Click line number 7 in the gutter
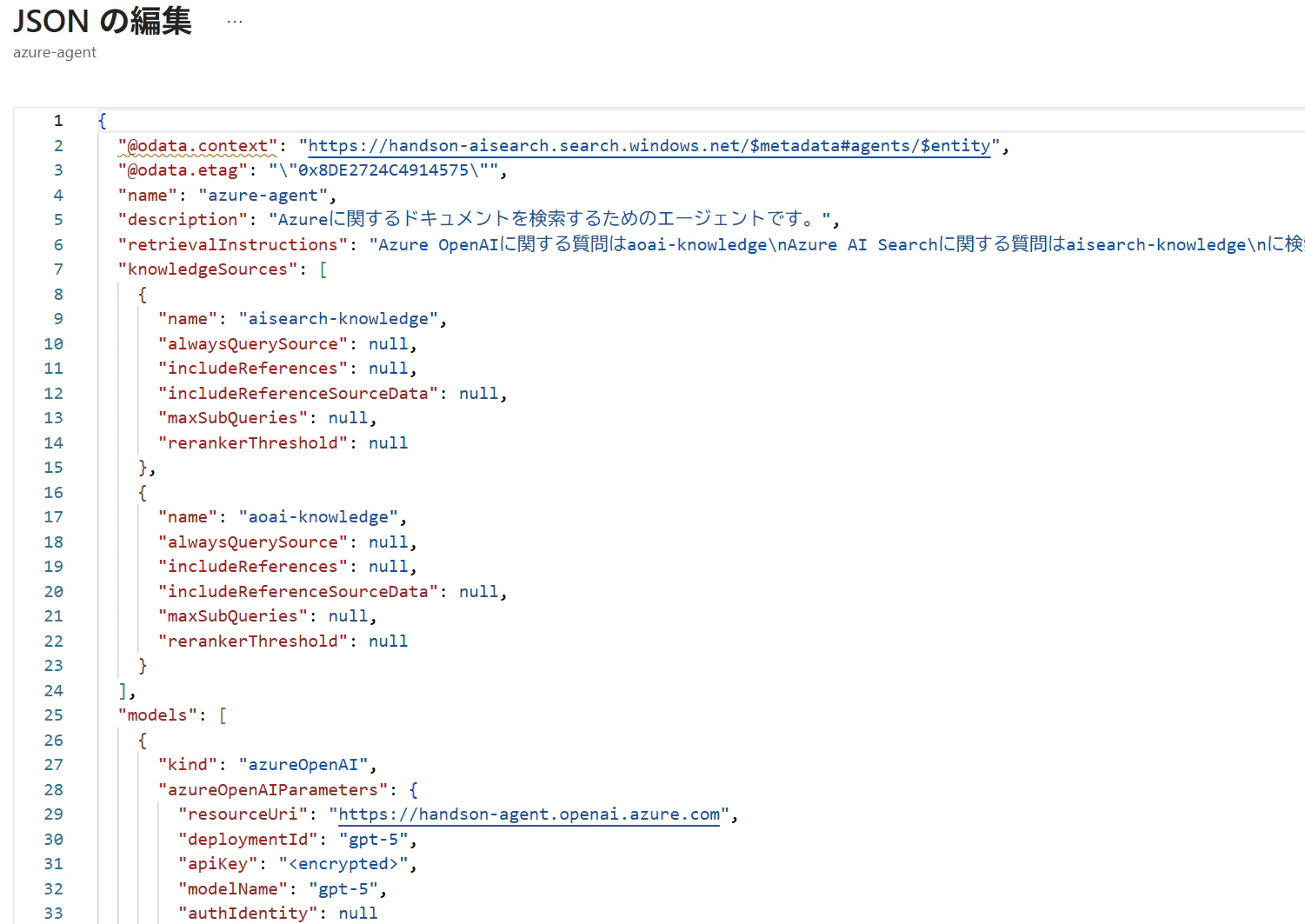Viewport: 1305px width, 924px height. (x=58, y=269)
